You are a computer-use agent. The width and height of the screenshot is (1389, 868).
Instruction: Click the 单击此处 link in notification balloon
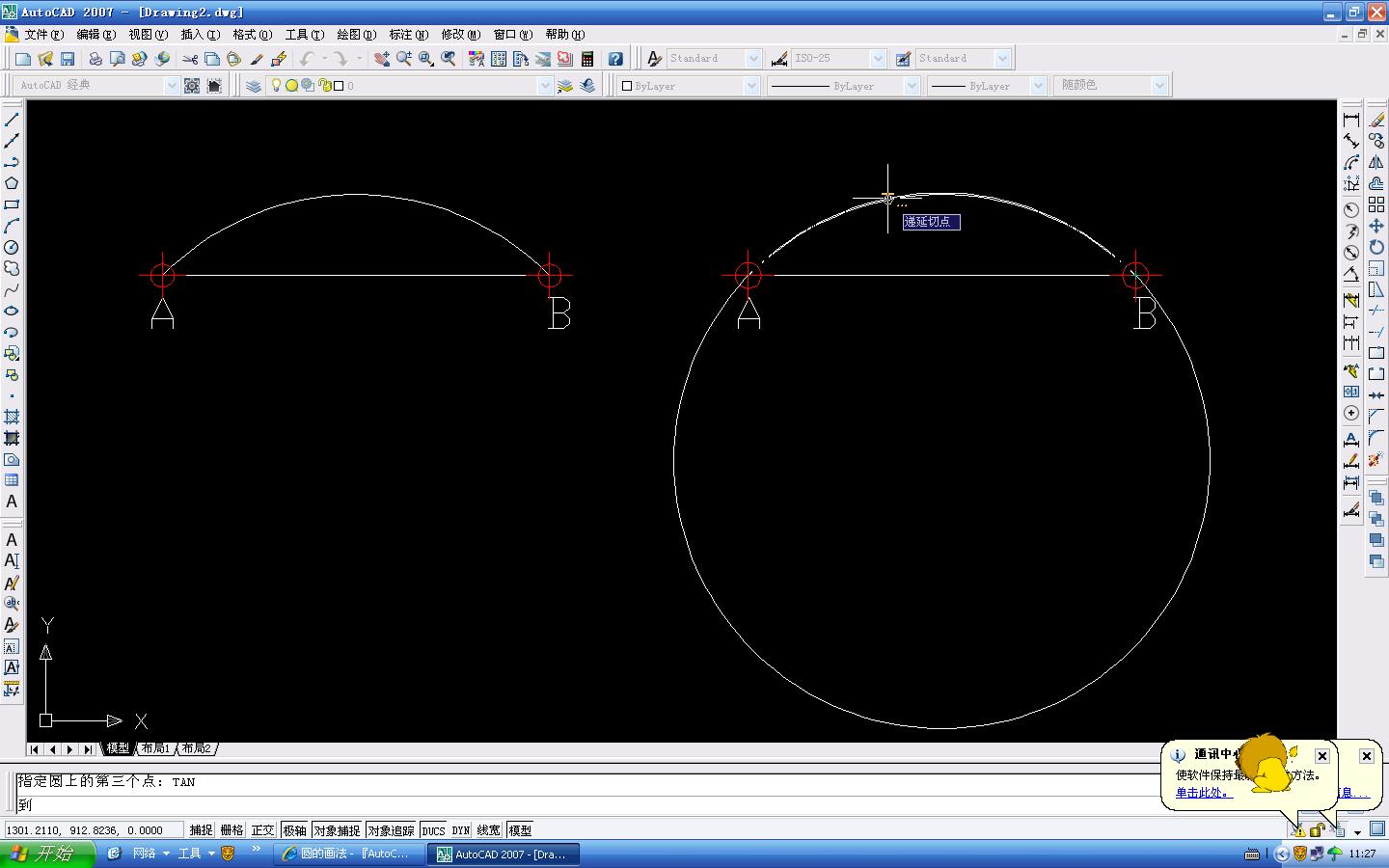1203,793
